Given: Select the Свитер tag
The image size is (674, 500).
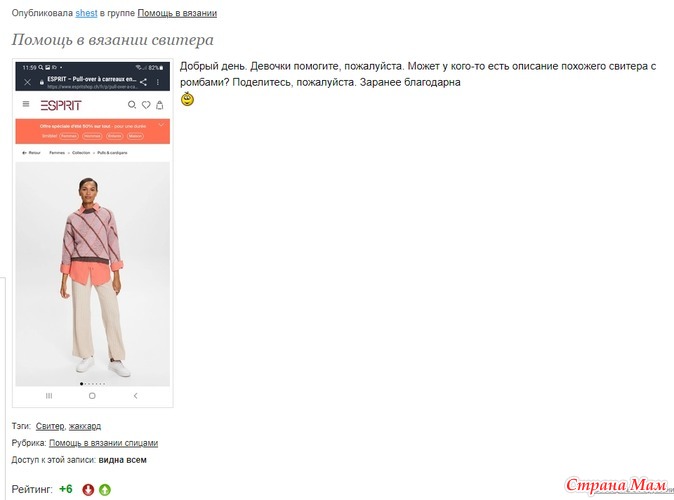Looking at the screenshot, I should click(x=50, y=426).
